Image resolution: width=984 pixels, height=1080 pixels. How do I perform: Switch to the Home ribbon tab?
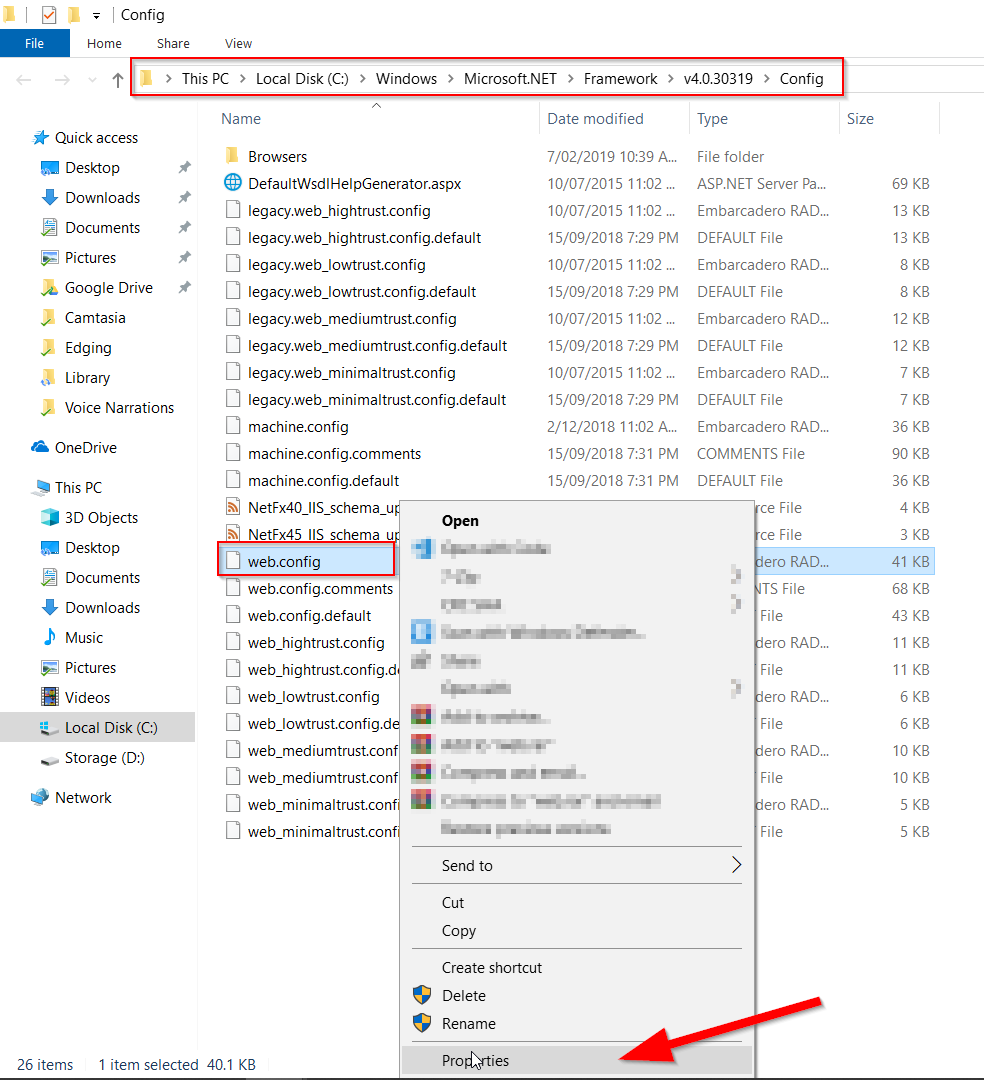(104, 43)
